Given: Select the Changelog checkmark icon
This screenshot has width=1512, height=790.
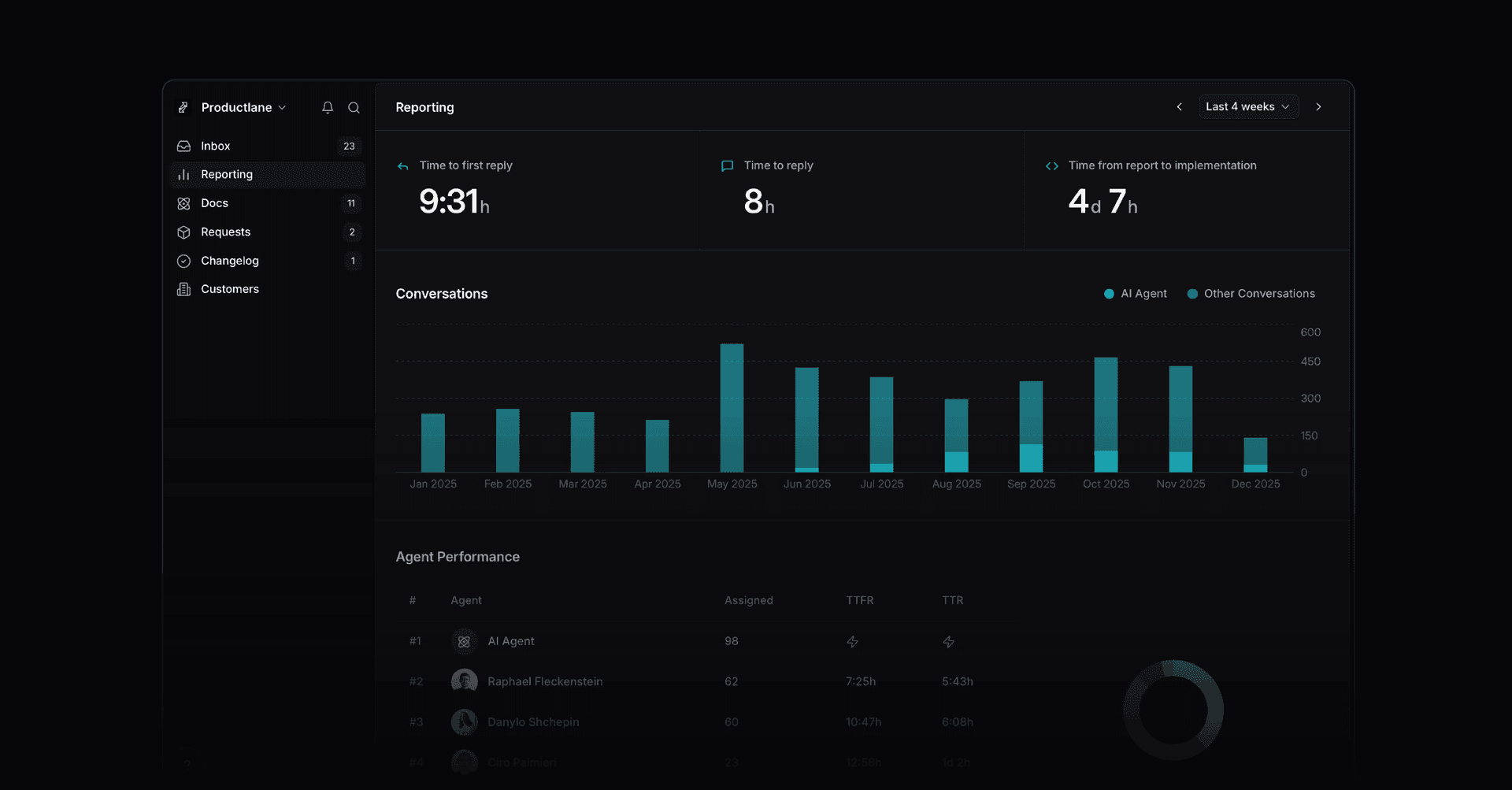Looking at the screenshot, I should (183, 261).
